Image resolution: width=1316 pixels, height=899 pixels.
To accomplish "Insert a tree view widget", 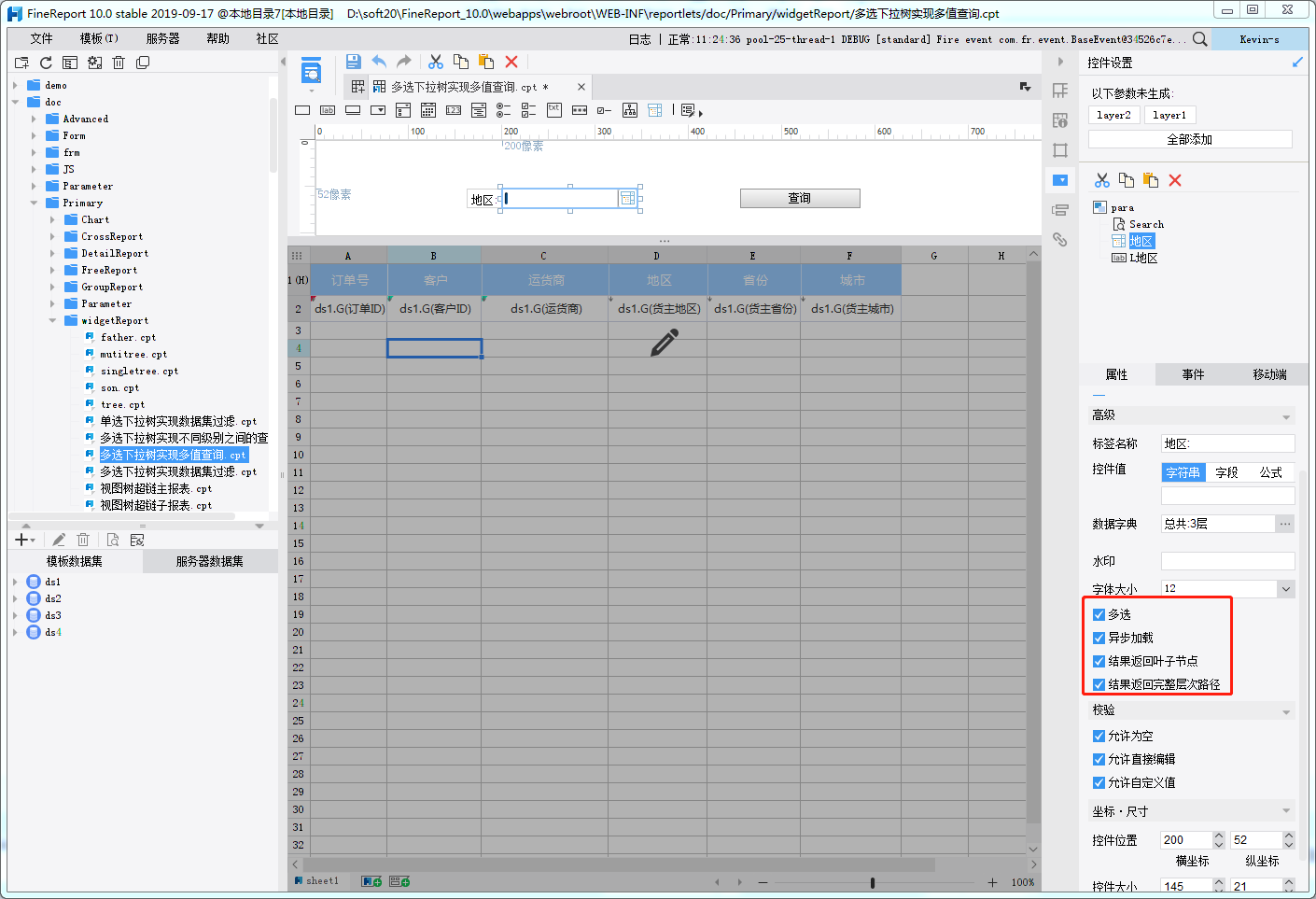I will coord(630,110).
